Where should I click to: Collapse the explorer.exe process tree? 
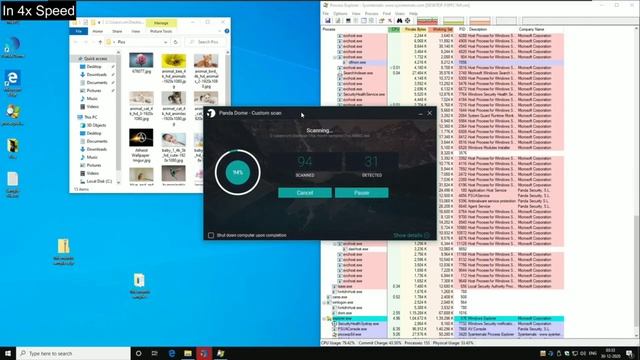click(x=324, y=318)
